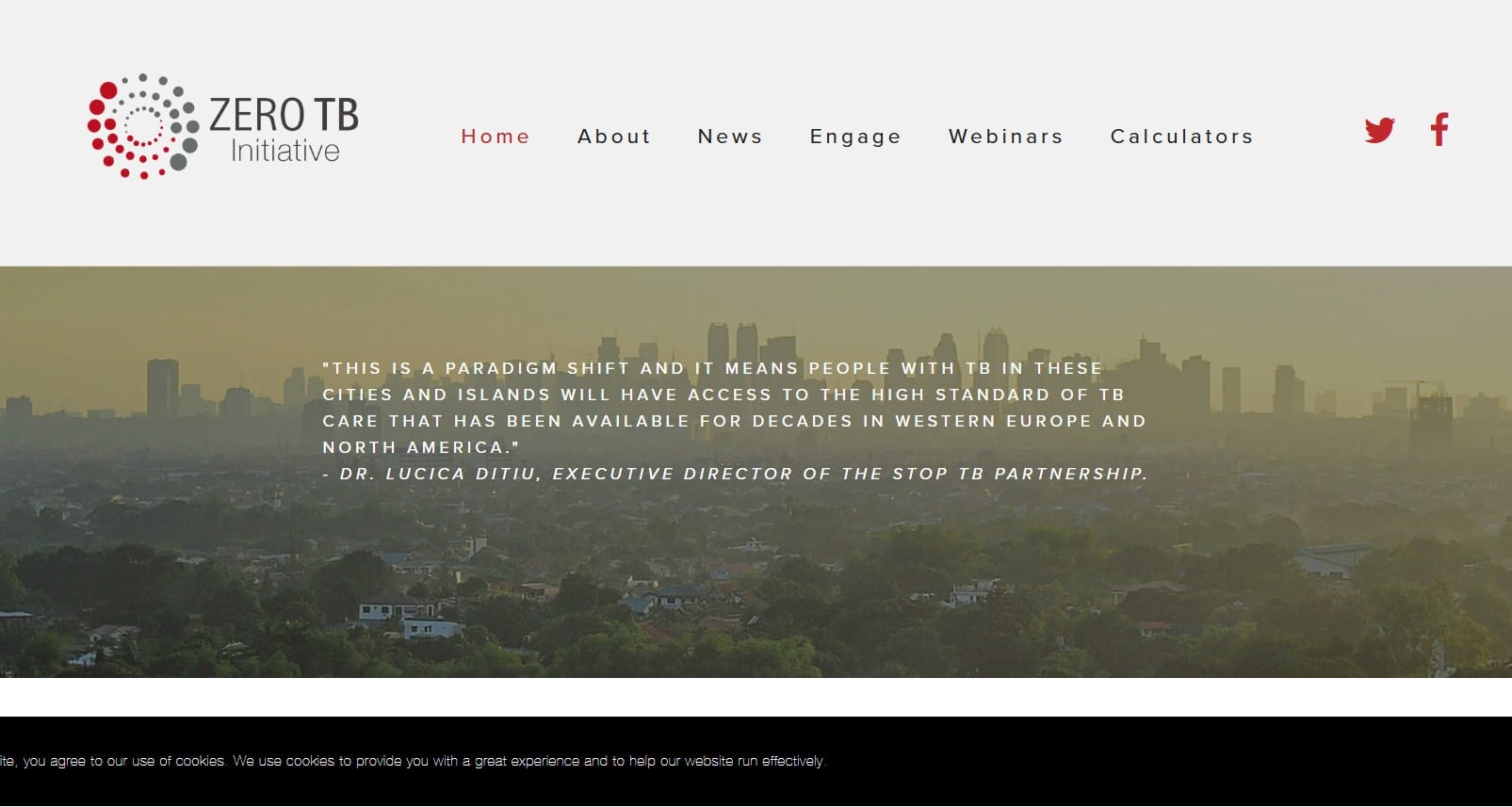Open the About menu item

(614, 137)
